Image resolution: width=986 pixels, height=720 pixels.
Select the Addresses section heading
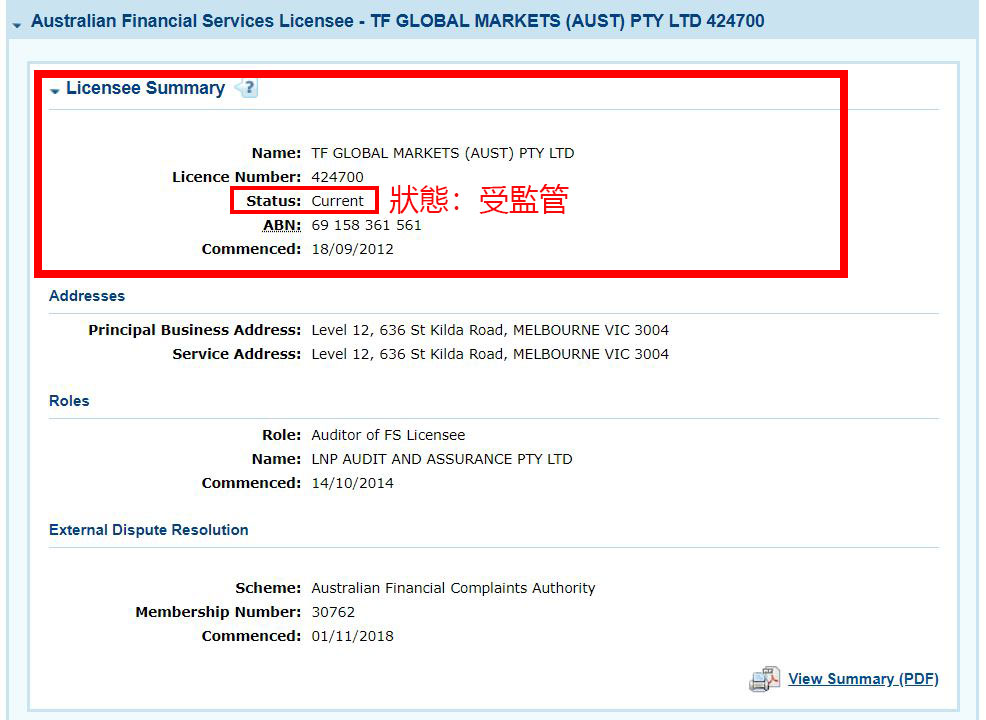87,296
